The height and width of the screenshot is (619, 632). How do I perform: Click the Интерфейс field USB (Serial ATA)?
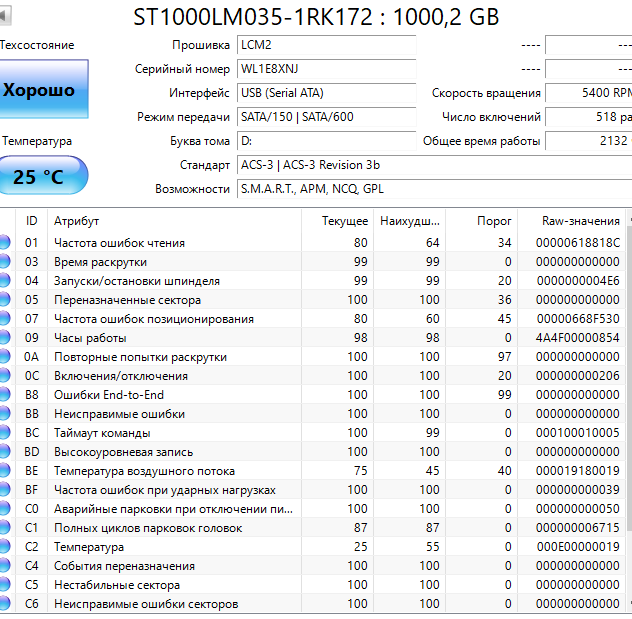pos(326,93)
